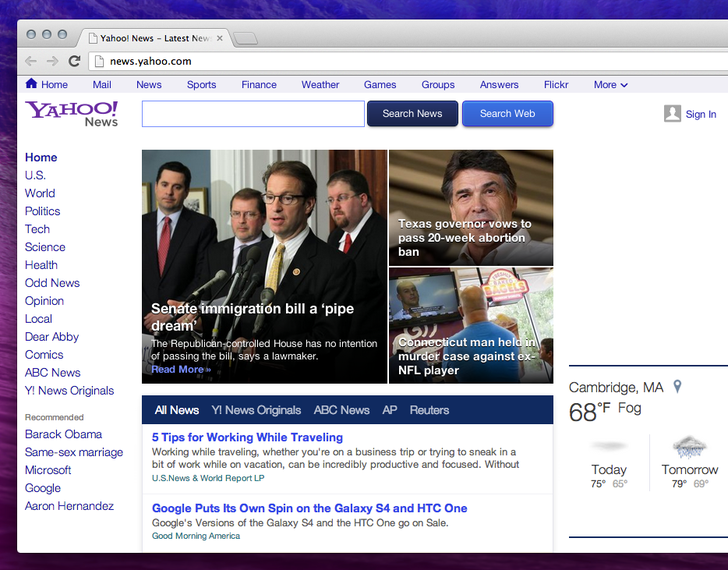Open the Texas governor abortion ban story thumbnail
This screenshot has width=728, height=570.
[470, 207]
